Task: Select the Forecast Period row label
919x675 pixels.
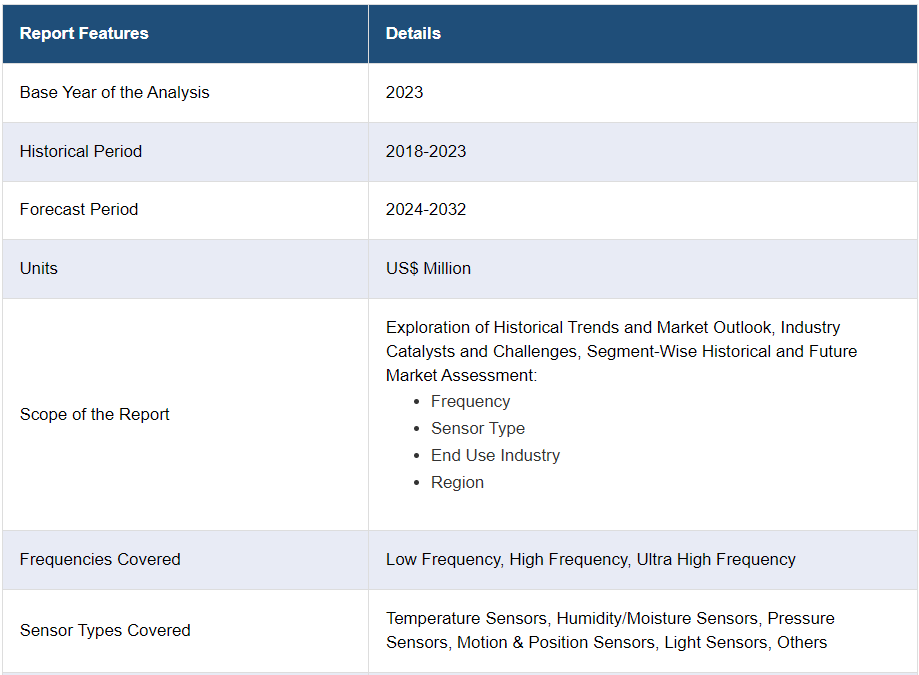Action: (79, 209)
